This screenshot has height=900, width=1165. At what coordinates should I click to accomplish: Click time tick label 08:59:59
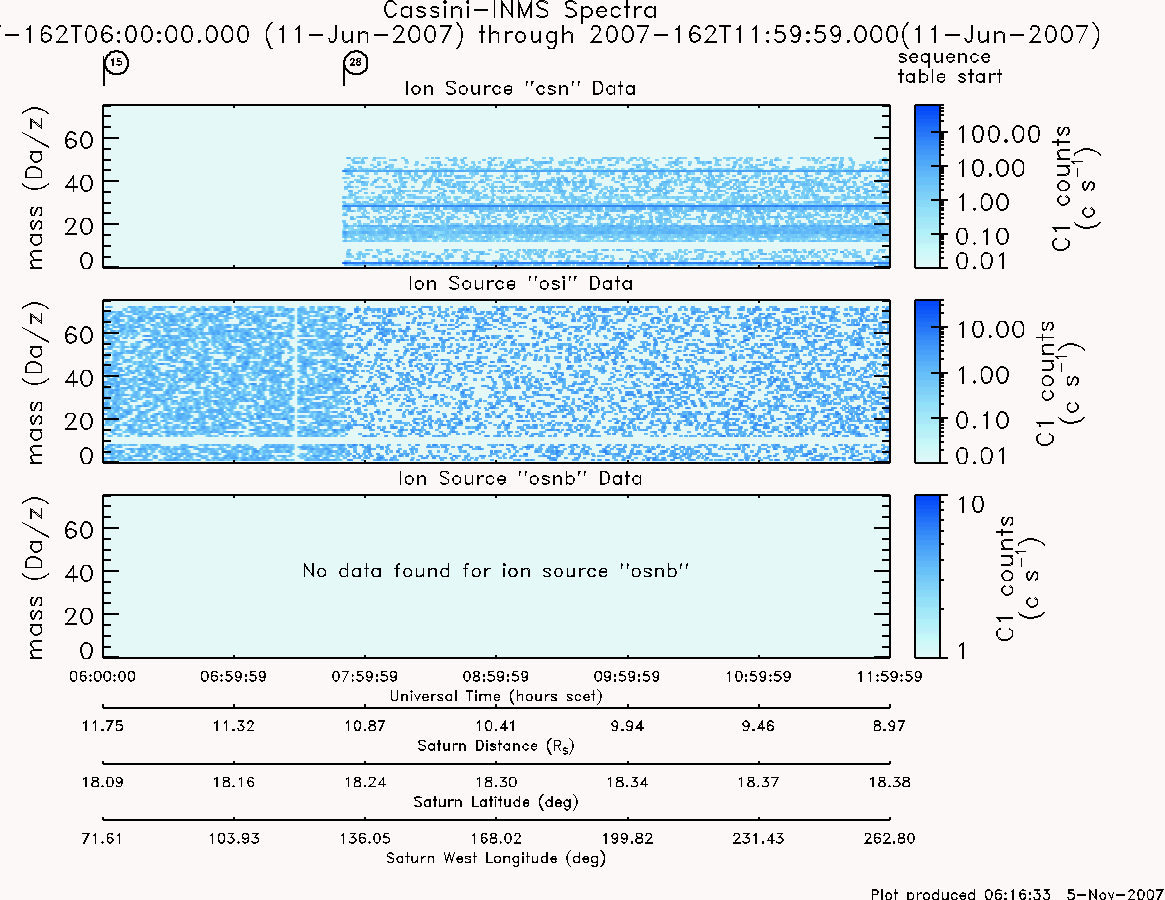(496, 676)
